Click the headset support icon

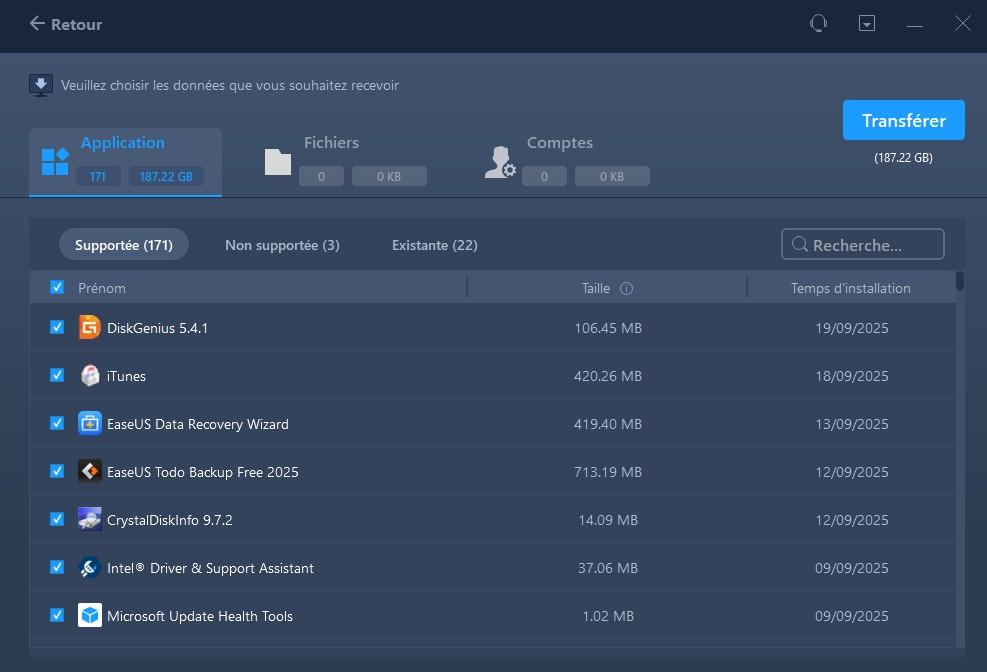click(818, 23)
